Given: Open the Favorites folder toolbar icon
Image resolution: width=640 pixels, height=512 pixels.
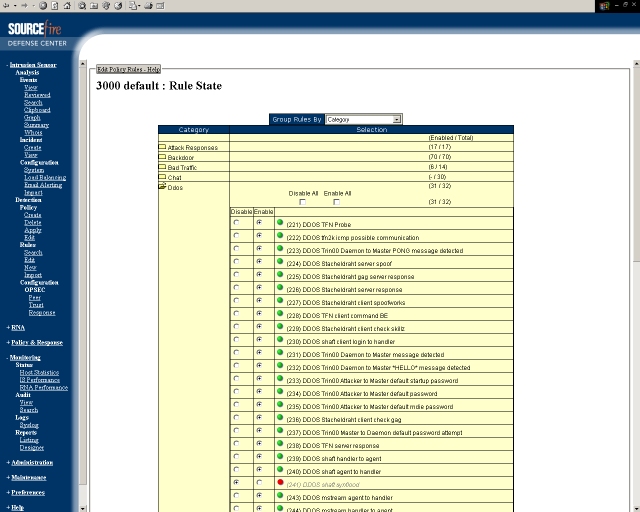Looking at the screenshot, I should click(94, 6).
